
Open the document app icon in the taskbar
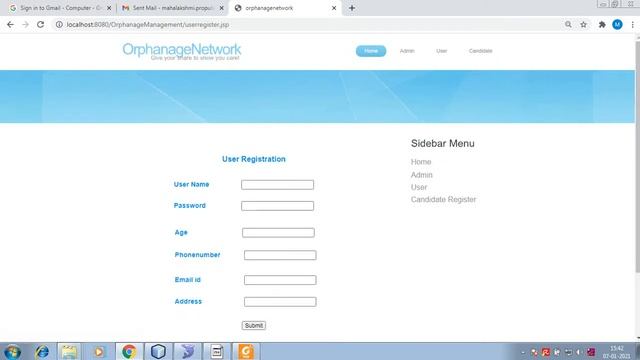217,351
